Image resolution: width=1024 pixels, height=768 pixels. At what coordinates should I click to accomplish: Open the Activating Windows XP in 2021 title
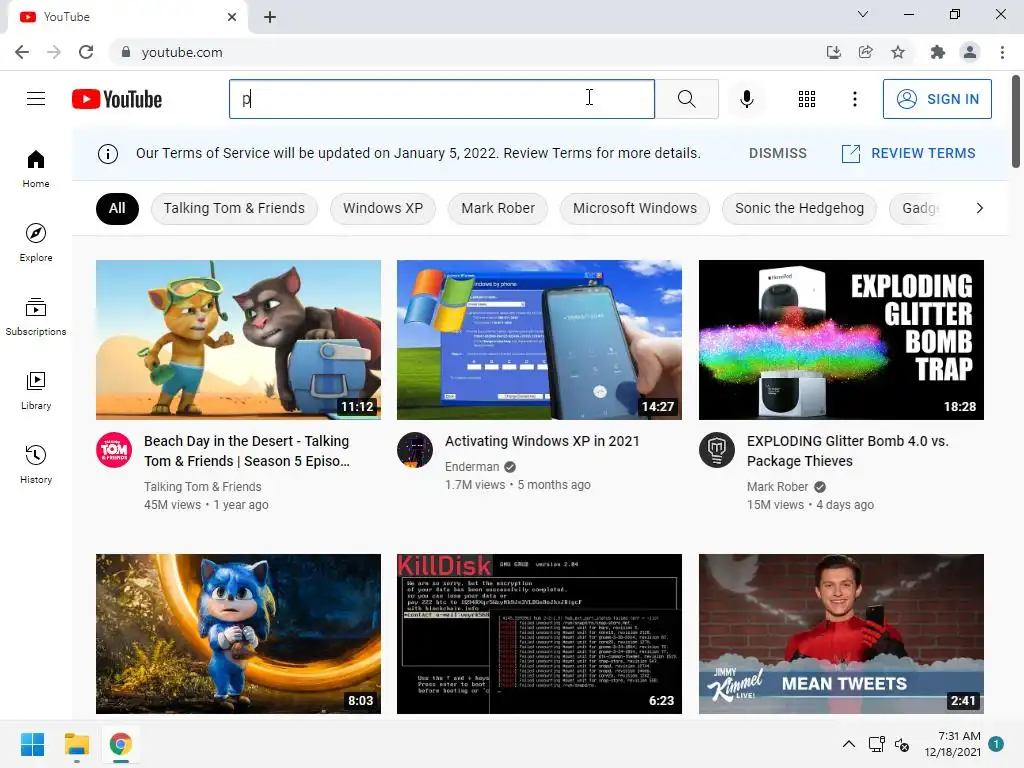(542, 441)
